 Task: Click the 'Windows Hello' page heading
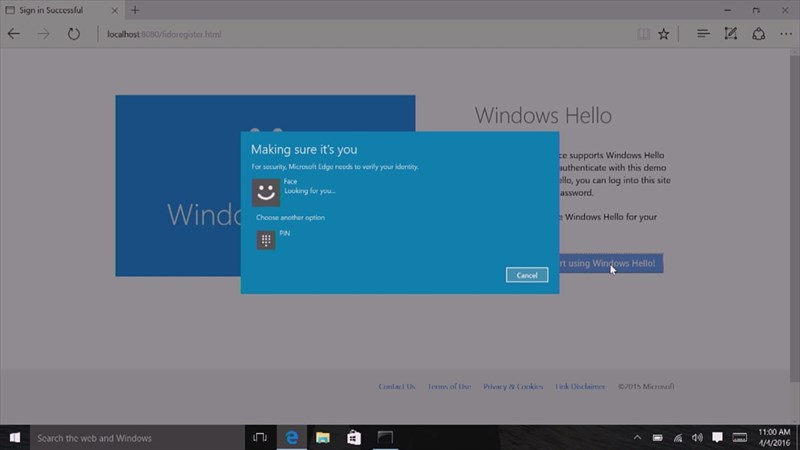click(543, 115)
